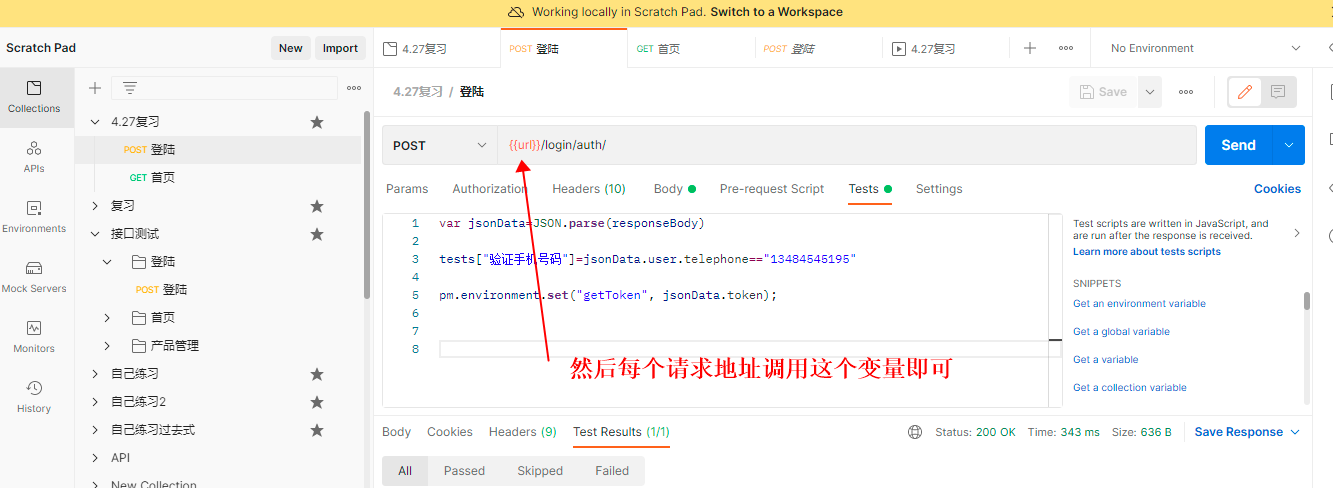Switch to the Authorization tab
The height and width of the screenshot is (488, 1333).
pos(489,189)
